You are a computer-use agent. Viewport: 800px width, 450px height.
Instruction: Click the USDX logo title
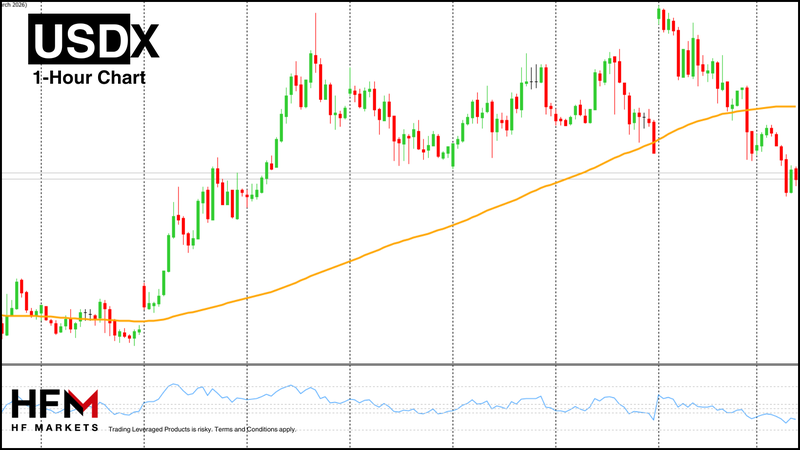pyautogui.click(x=94, y=39)
